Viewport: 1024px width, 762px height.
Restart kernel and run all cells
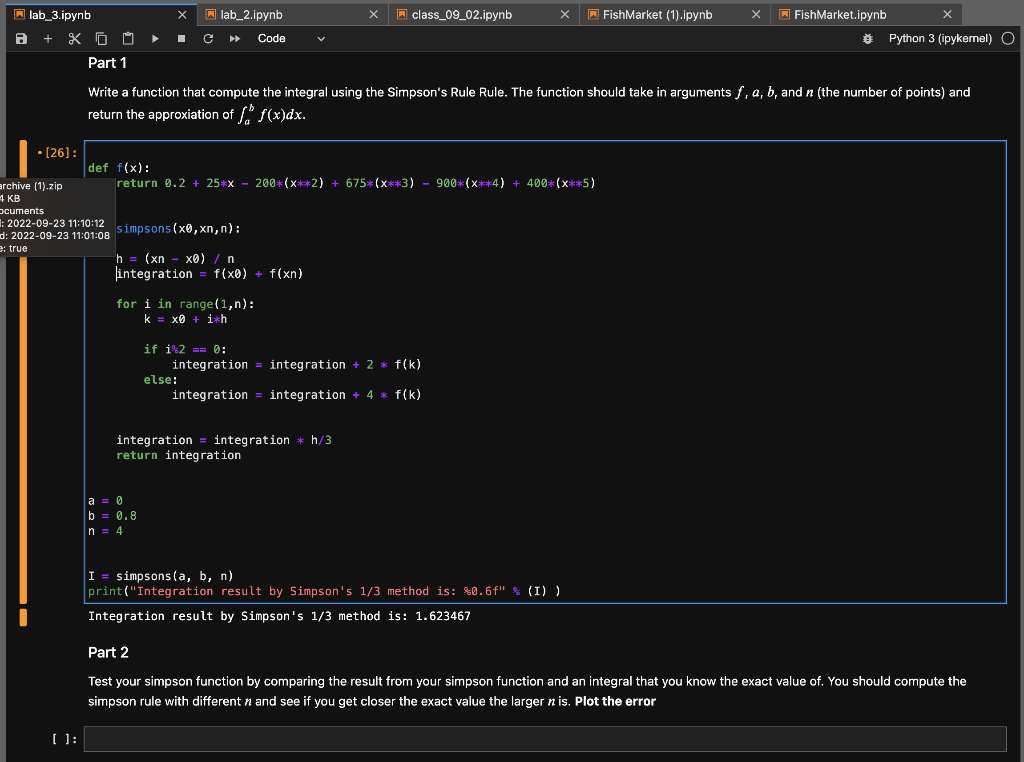click(x=234, y=39)
